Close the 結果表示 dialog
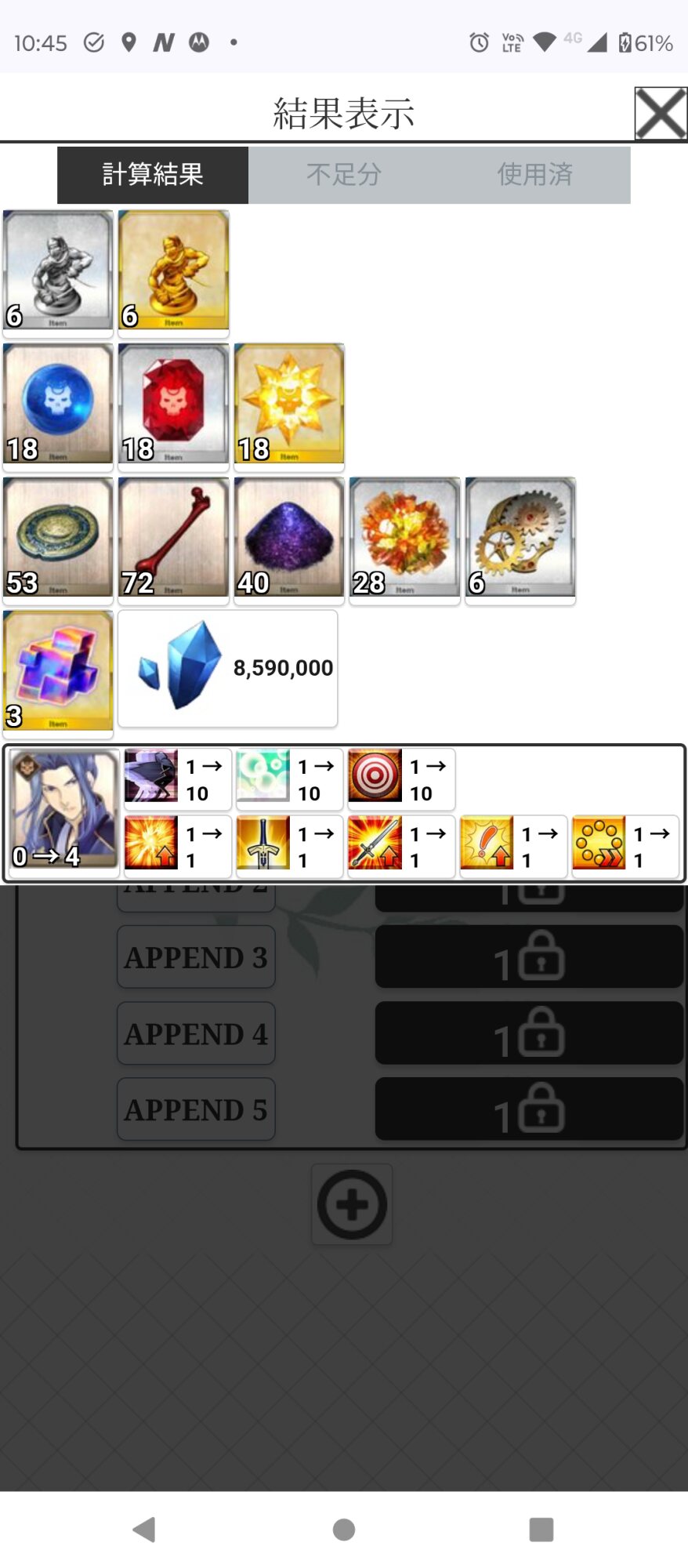 (661, 114)
